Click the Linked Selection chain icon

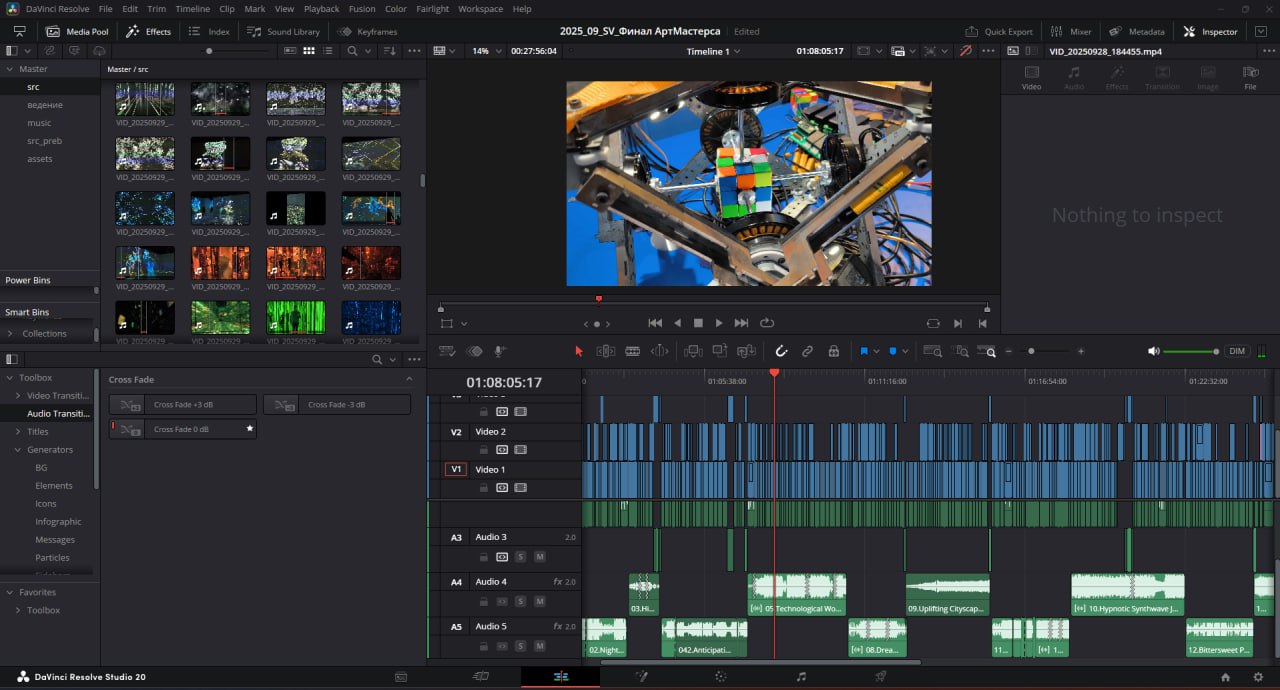tap(807, 351)
